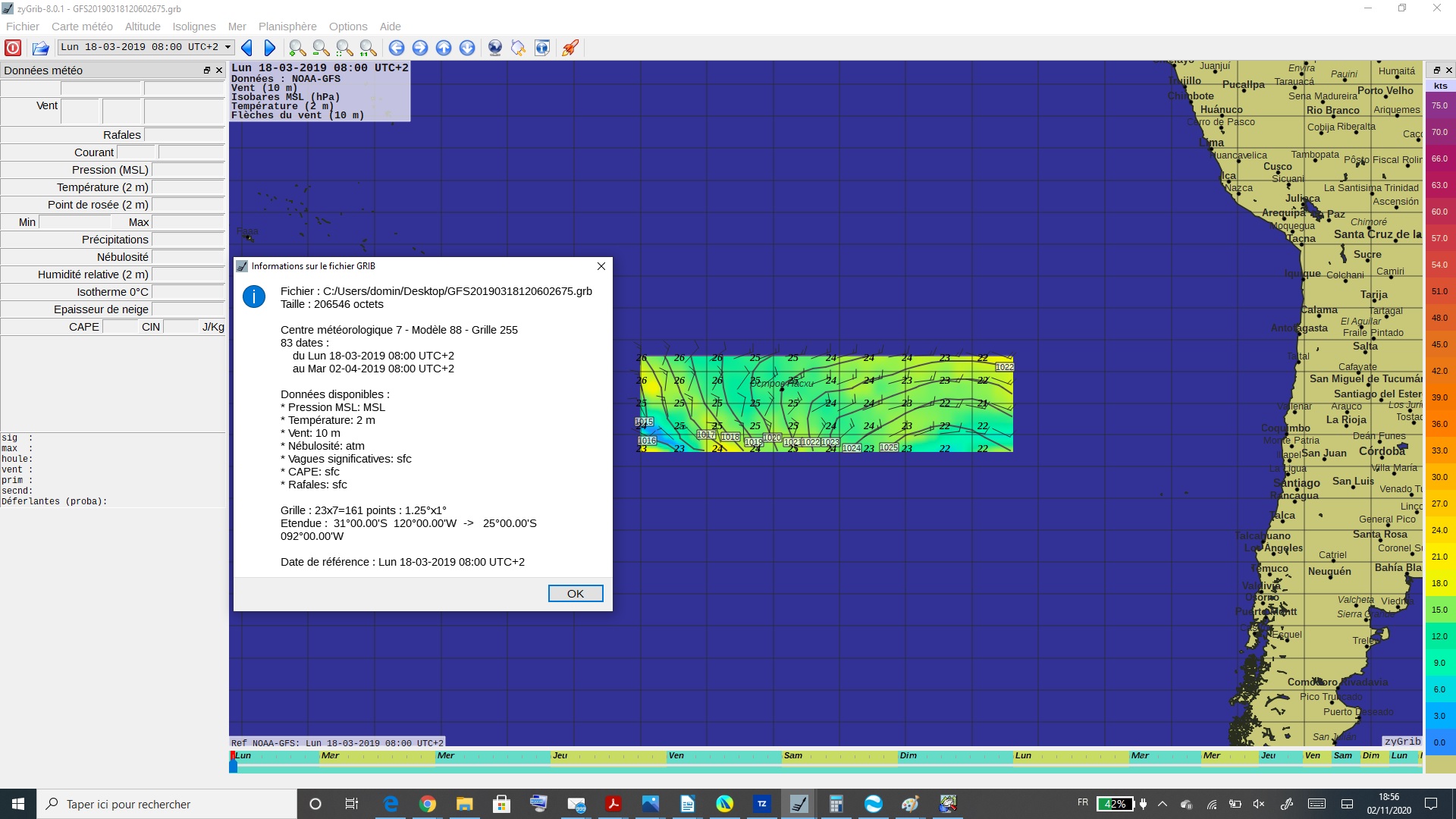Screen dimensions: 1456x819
Task: Zoom in on the map
Action: click(x=297, y=48)
